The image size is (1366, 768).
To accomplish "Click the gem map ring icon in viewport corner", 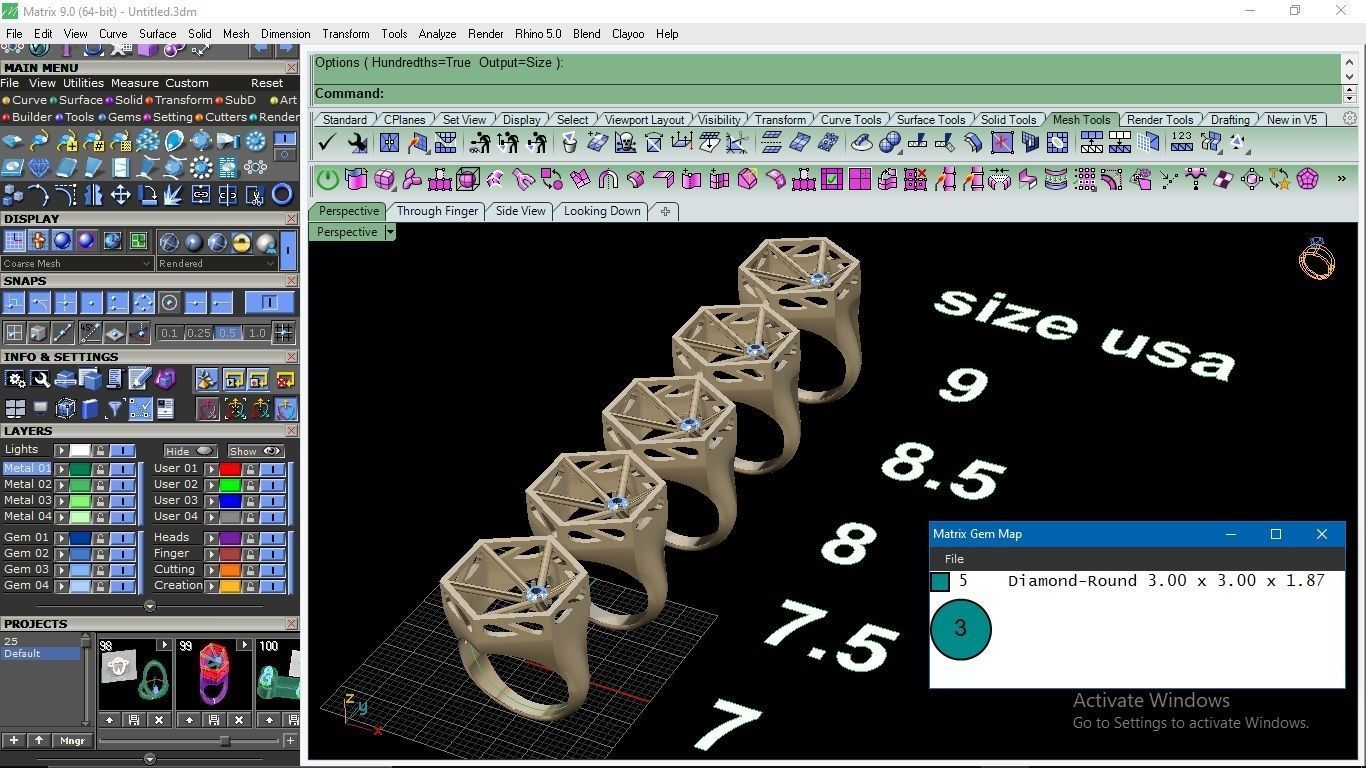I will (x=1316, y=258).
